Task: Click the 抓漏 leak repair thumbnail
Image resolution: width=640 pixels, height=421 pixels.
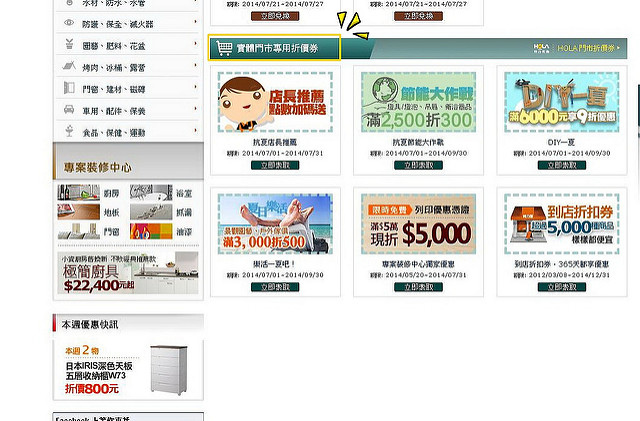Action: click(x=151, y=212)
